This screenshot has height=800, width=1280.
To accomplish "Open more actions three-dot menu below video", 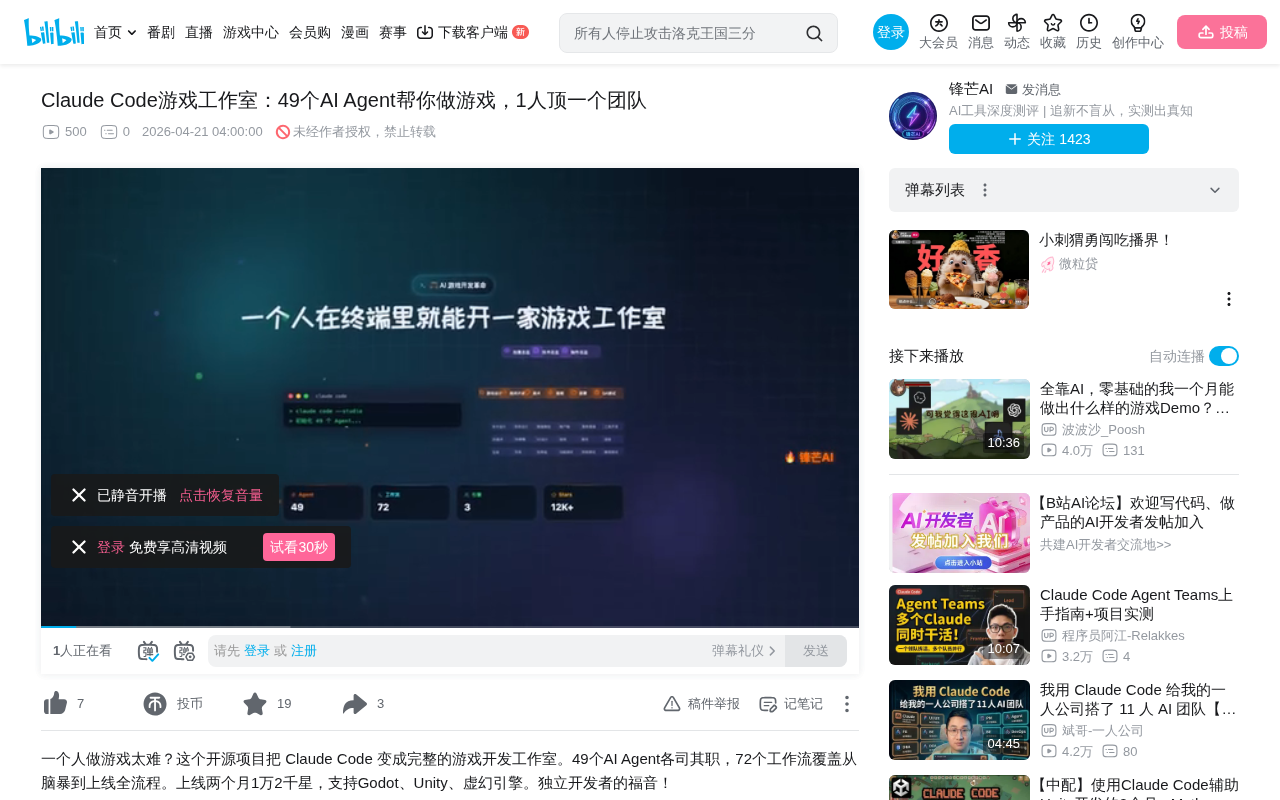I will click(846, 704).
